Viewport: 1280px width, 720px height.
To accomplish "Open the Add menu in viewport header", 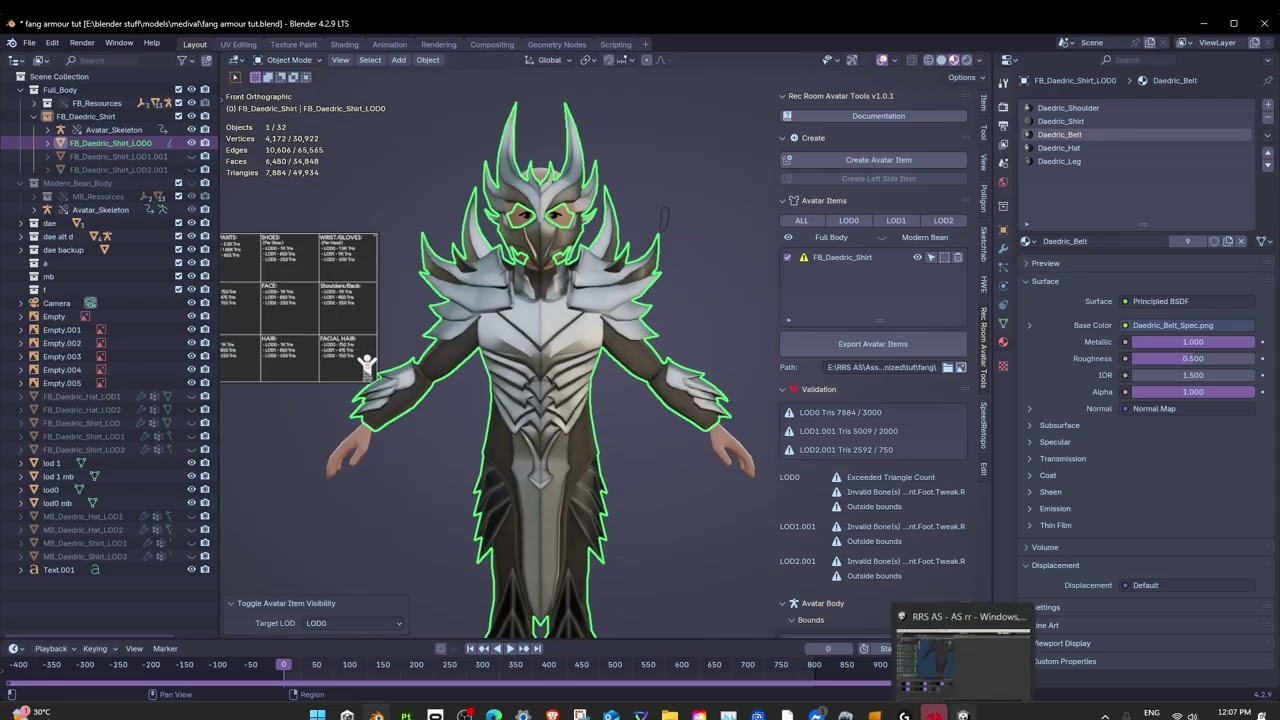I will pos(399,60).
